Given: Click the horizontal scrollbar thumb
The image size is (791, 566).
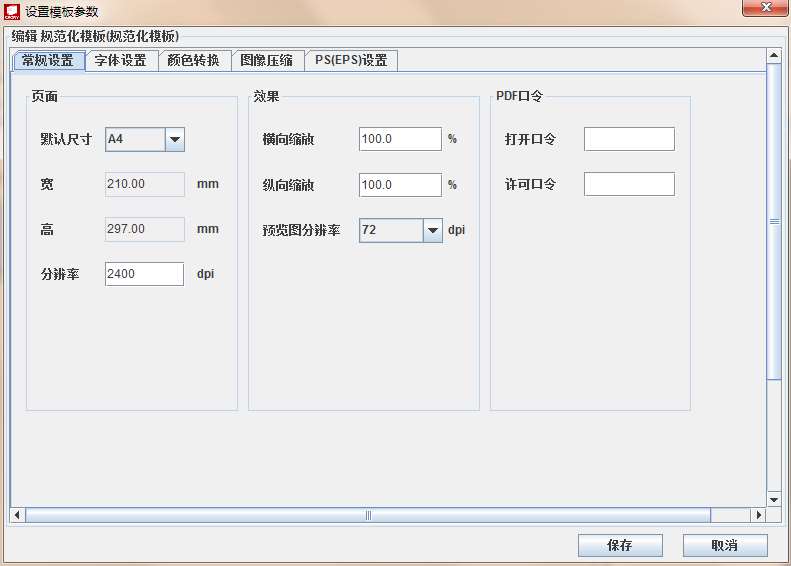Looking at the screenshot, I should click(x=368, y=515).
